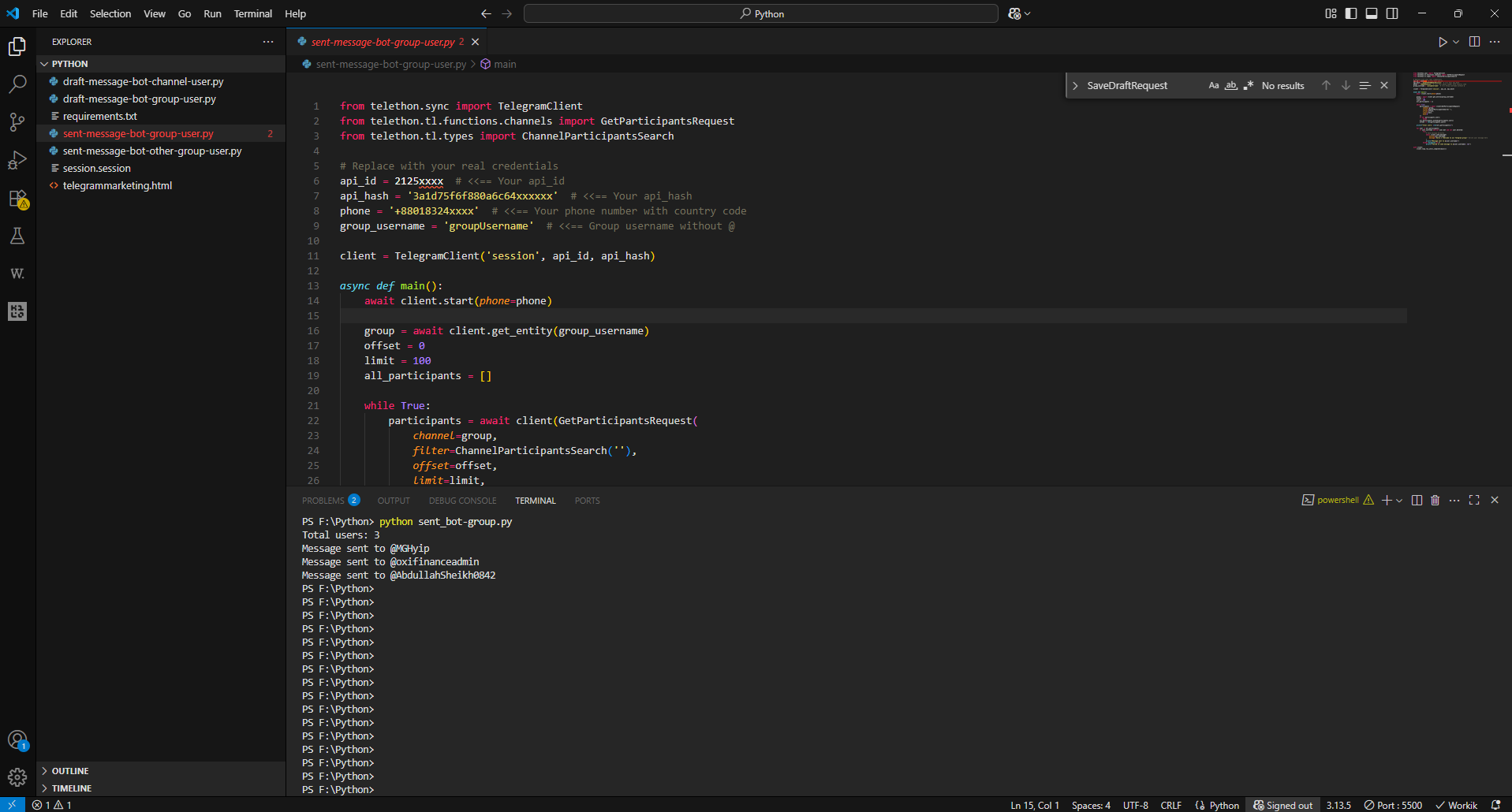Open the Manage gear settings

coord(17,777)
